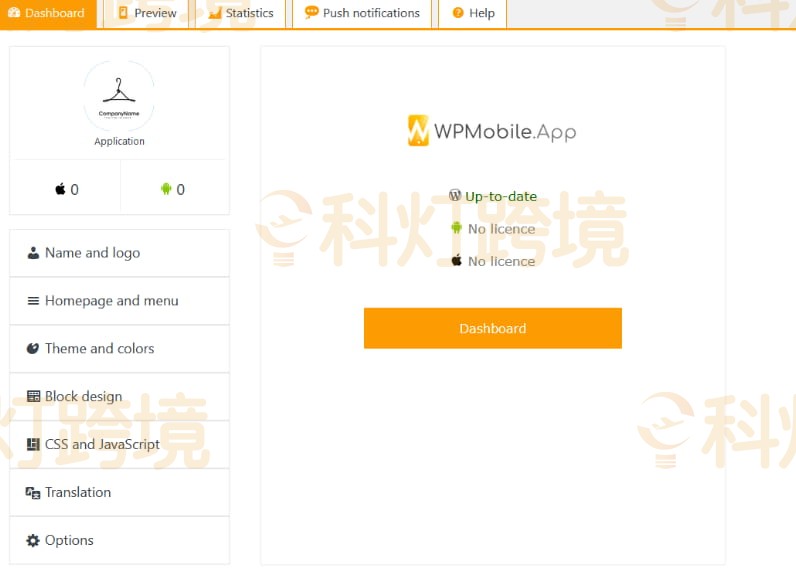Click the Android icon beside No licence
The height and width of the screenshot is (584, 796).
pos(456,228)
